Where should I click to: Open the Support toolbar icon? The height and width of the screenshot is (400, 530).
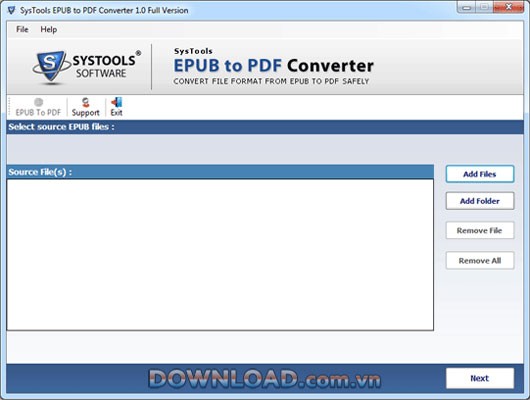[x=86, y=107]
